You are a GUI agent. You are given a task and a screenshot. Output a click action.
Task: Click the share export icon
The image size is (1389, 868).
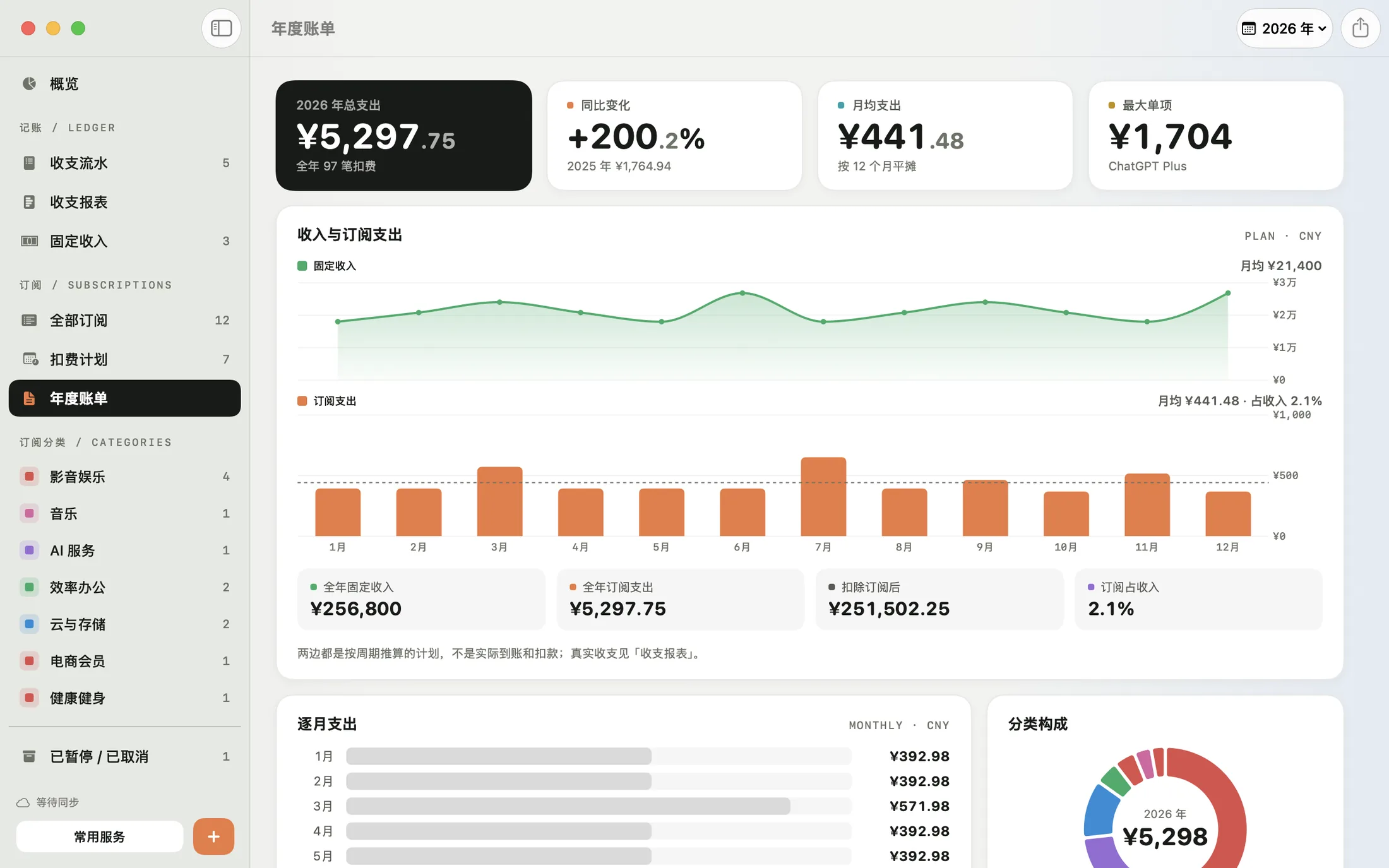coord(1360,28)
